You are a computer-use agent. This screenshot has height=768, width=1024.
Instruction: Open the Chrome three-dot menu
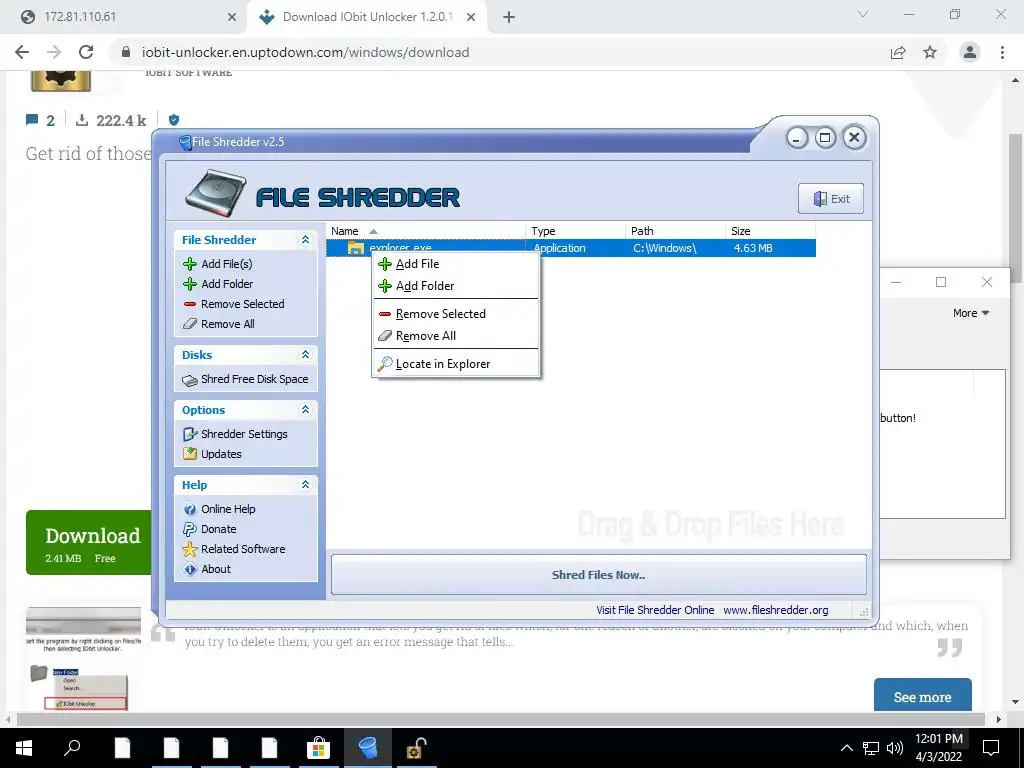coord(1002,52)
